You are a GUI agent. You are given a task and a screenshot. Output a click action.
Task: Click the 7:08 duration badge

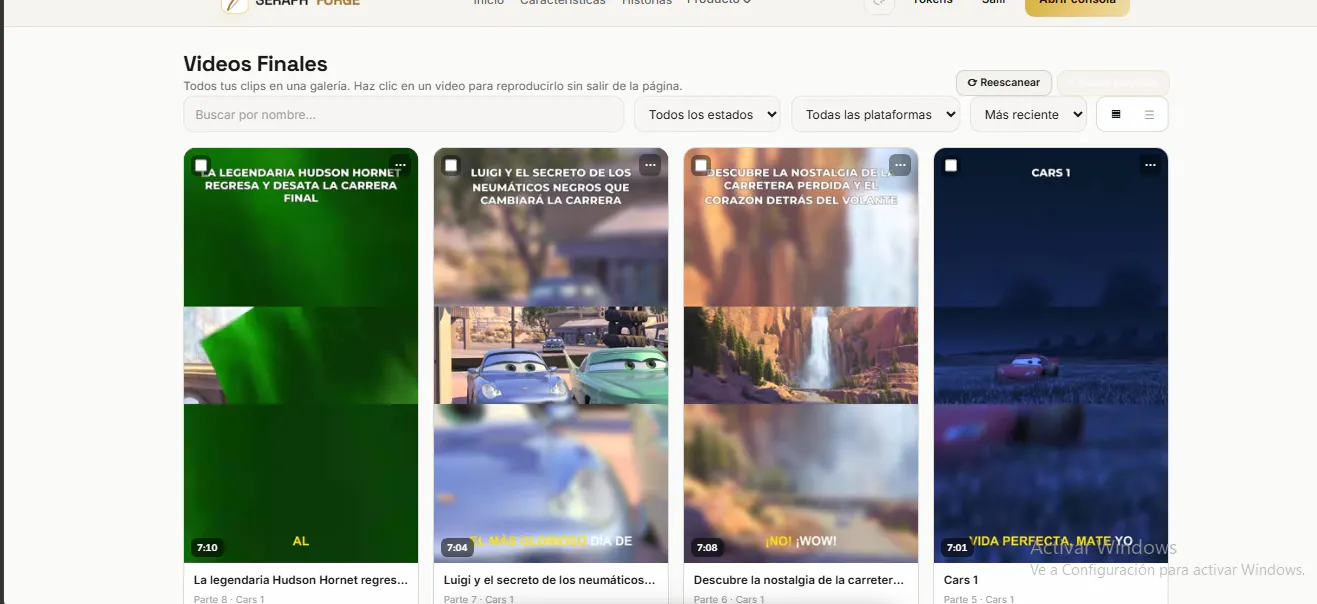pos(707,547)
